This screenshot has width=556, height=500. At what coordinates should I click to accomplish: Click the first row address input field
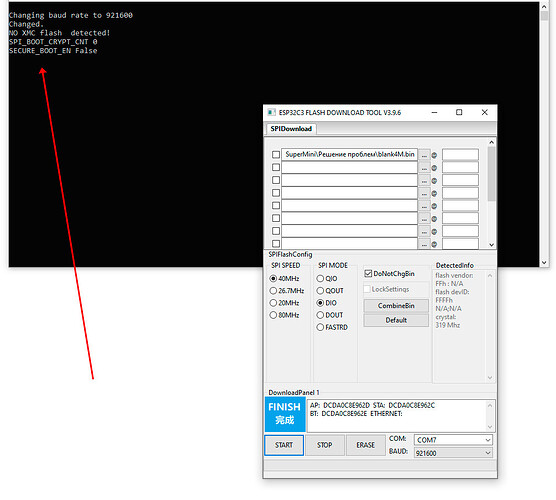tap(460, 155)
